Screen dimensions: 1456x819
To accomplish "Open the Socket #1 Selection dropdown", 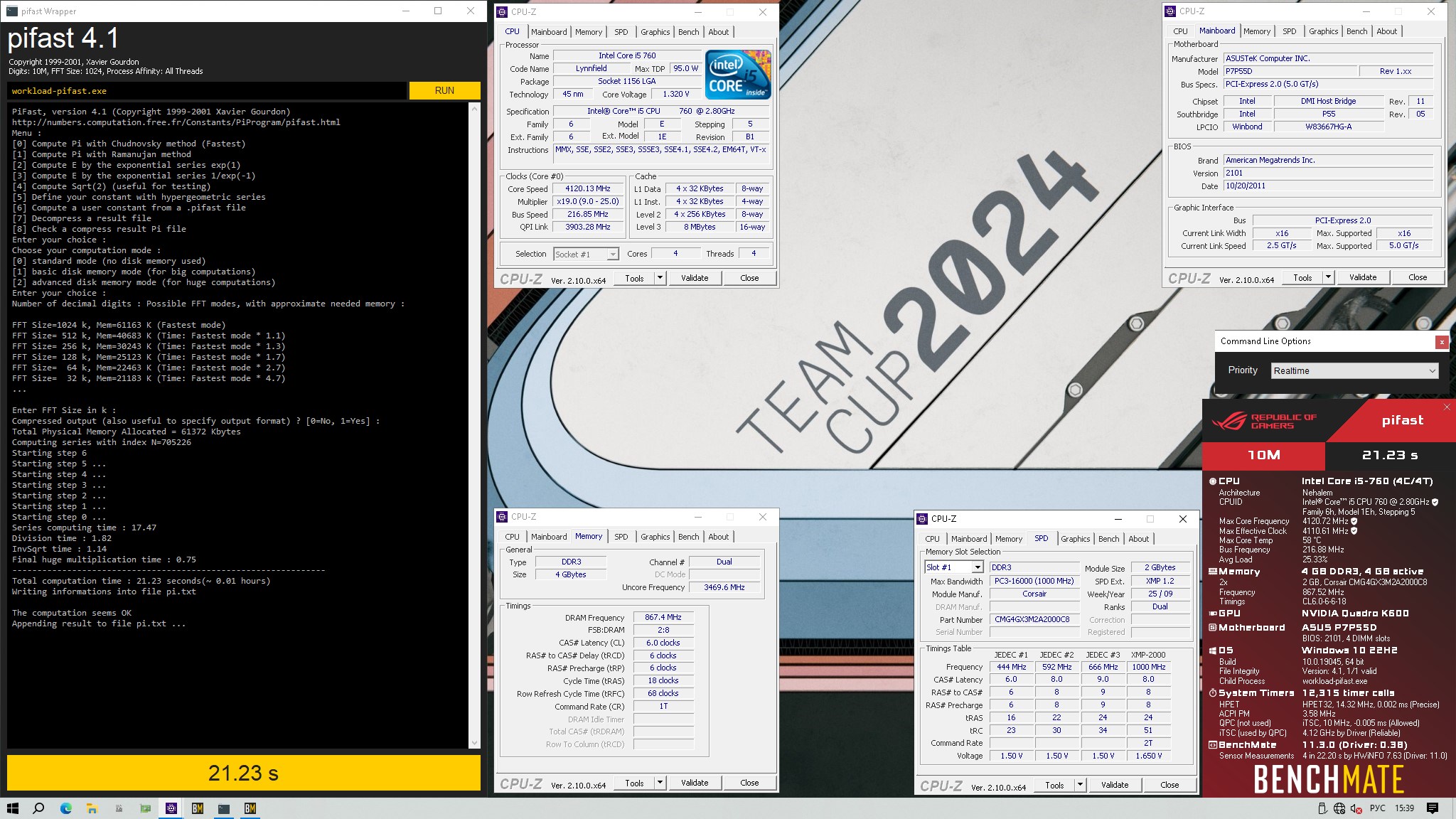I will [x=586, y=254].
